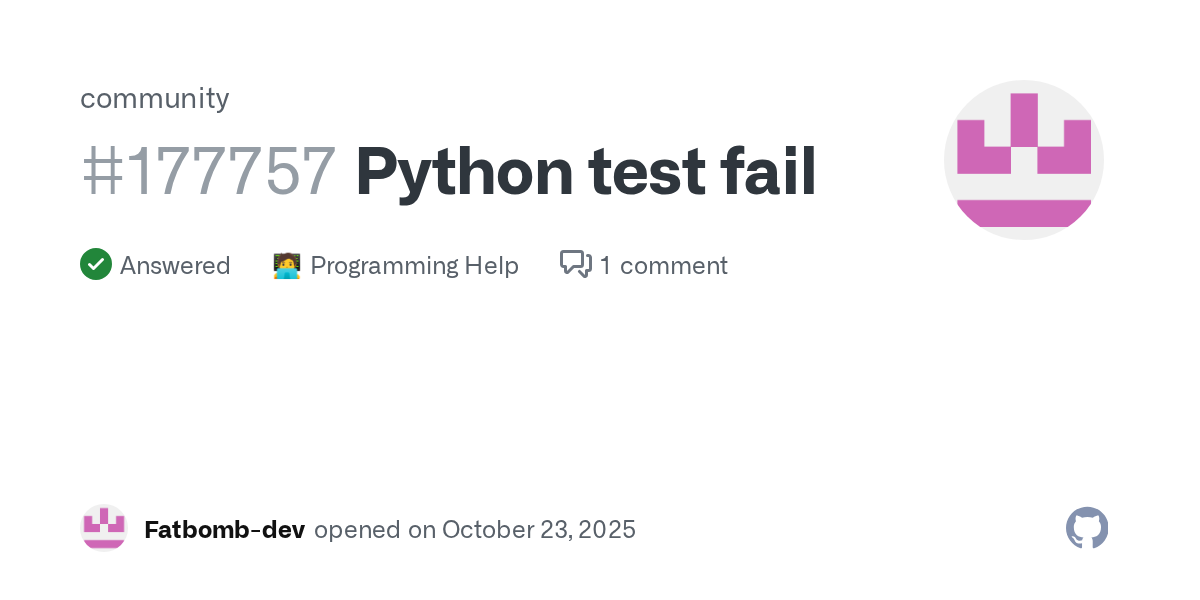Open the Fatbomb-dev user profile link
The height and width of the screenshot is (600, 1200).
tap(224, 530)
